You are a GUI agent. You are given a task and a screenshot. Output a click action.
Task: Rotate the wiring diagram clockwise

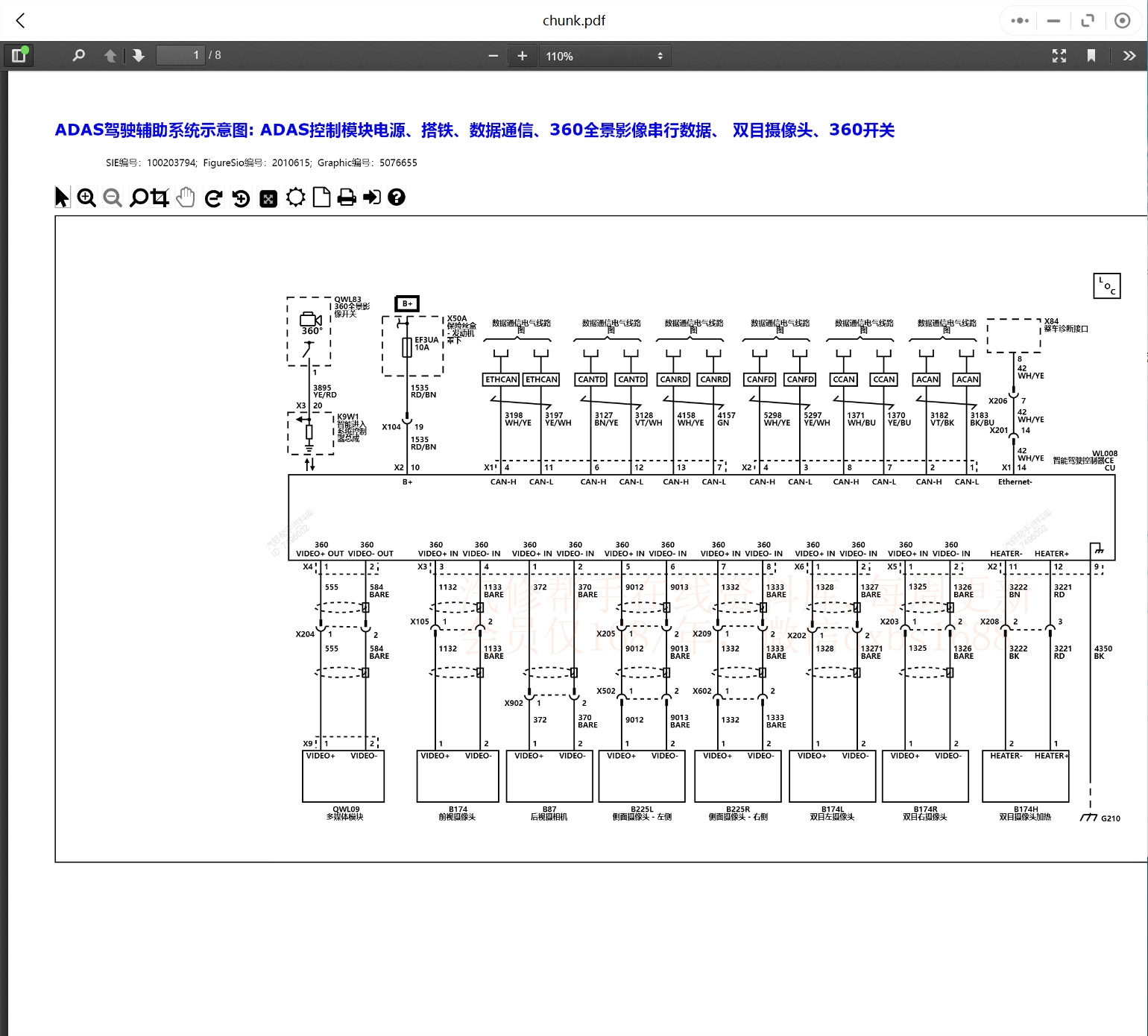213,197
